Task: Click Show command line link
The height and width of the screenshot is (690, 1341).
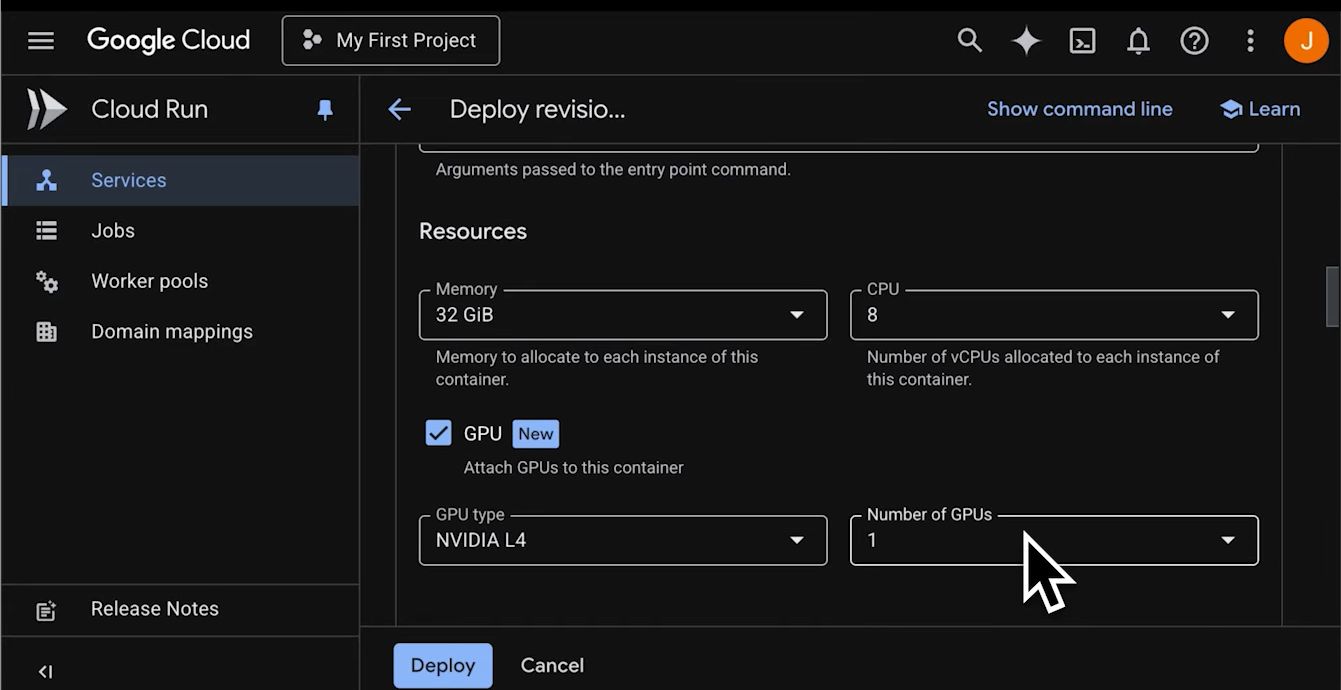Action: click(1079, 109)
